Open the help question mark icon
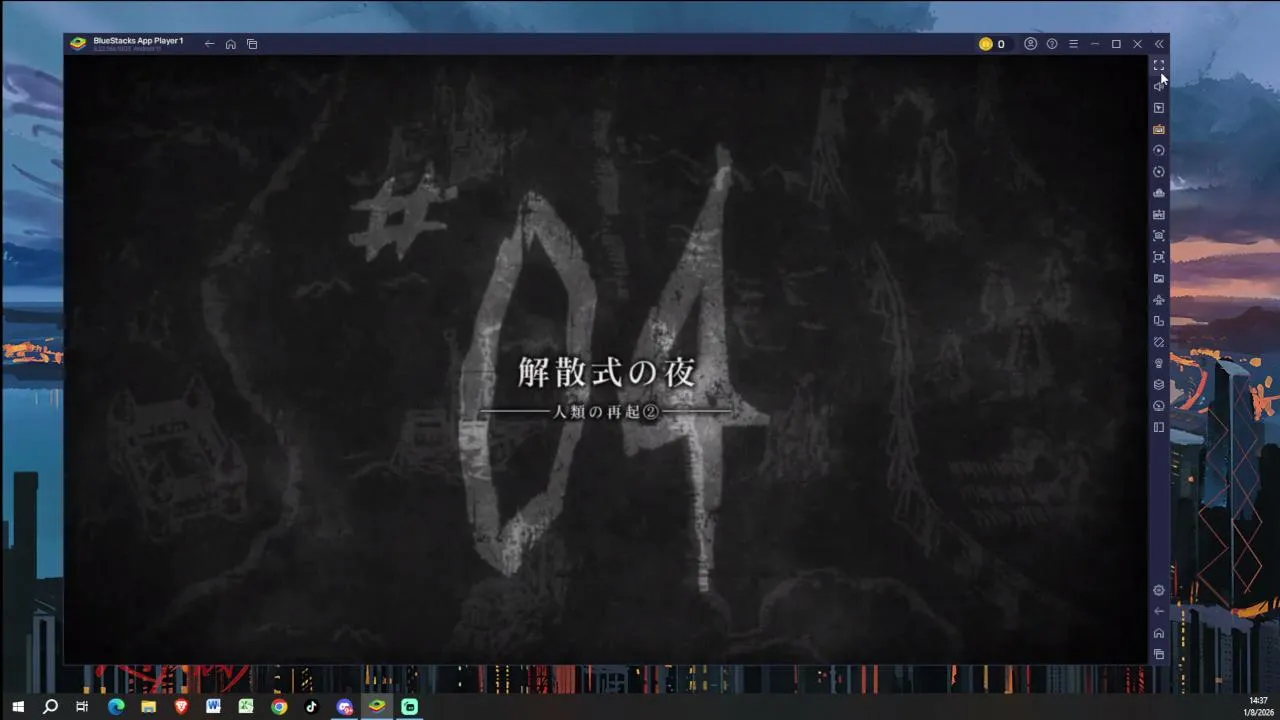Image resolution: width=1280 pixels, height=720 pixels. pos(1052,44)
